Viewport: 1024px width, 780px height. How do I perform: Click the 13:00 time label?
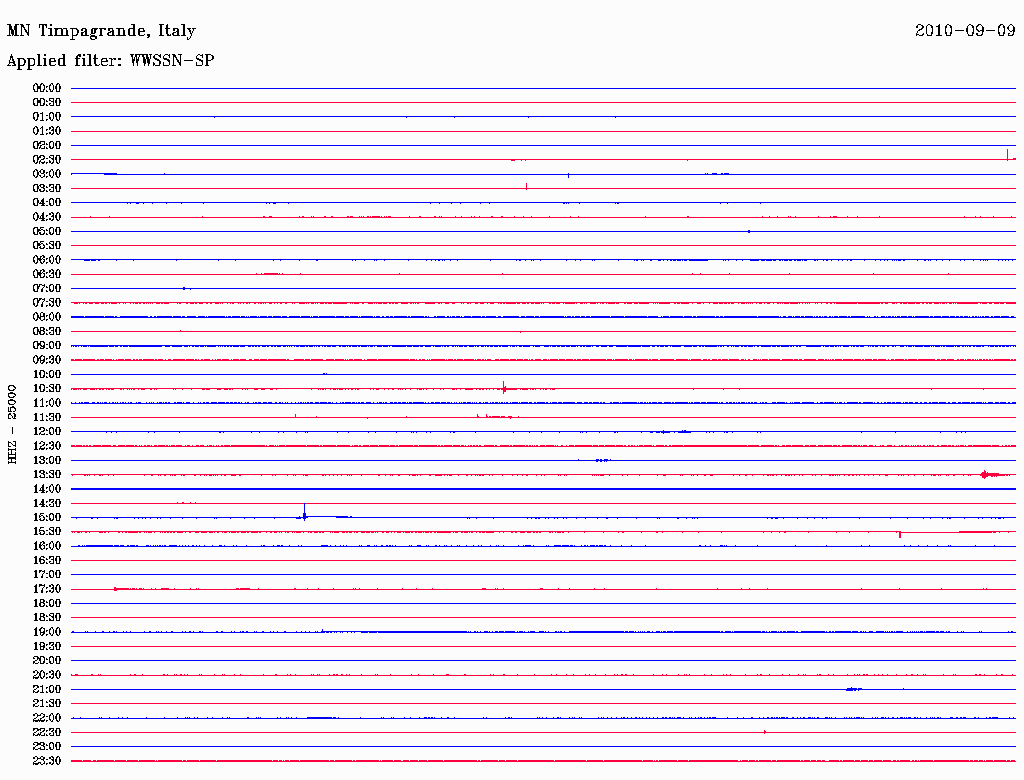pos(47,460)
